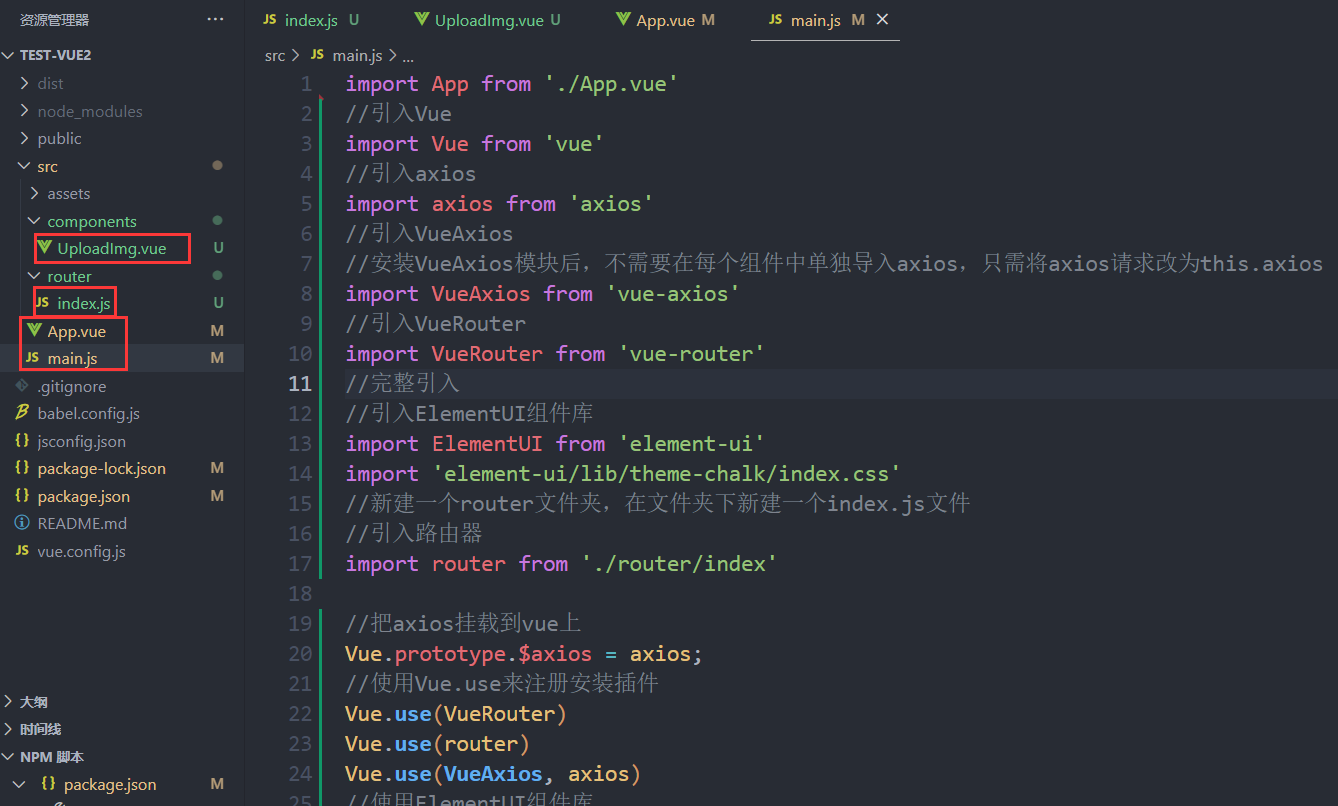This screenshot has width=1338, height=806.
Task: Click the Babel icon for babel.config.js
Action: [x=22, y=413]
